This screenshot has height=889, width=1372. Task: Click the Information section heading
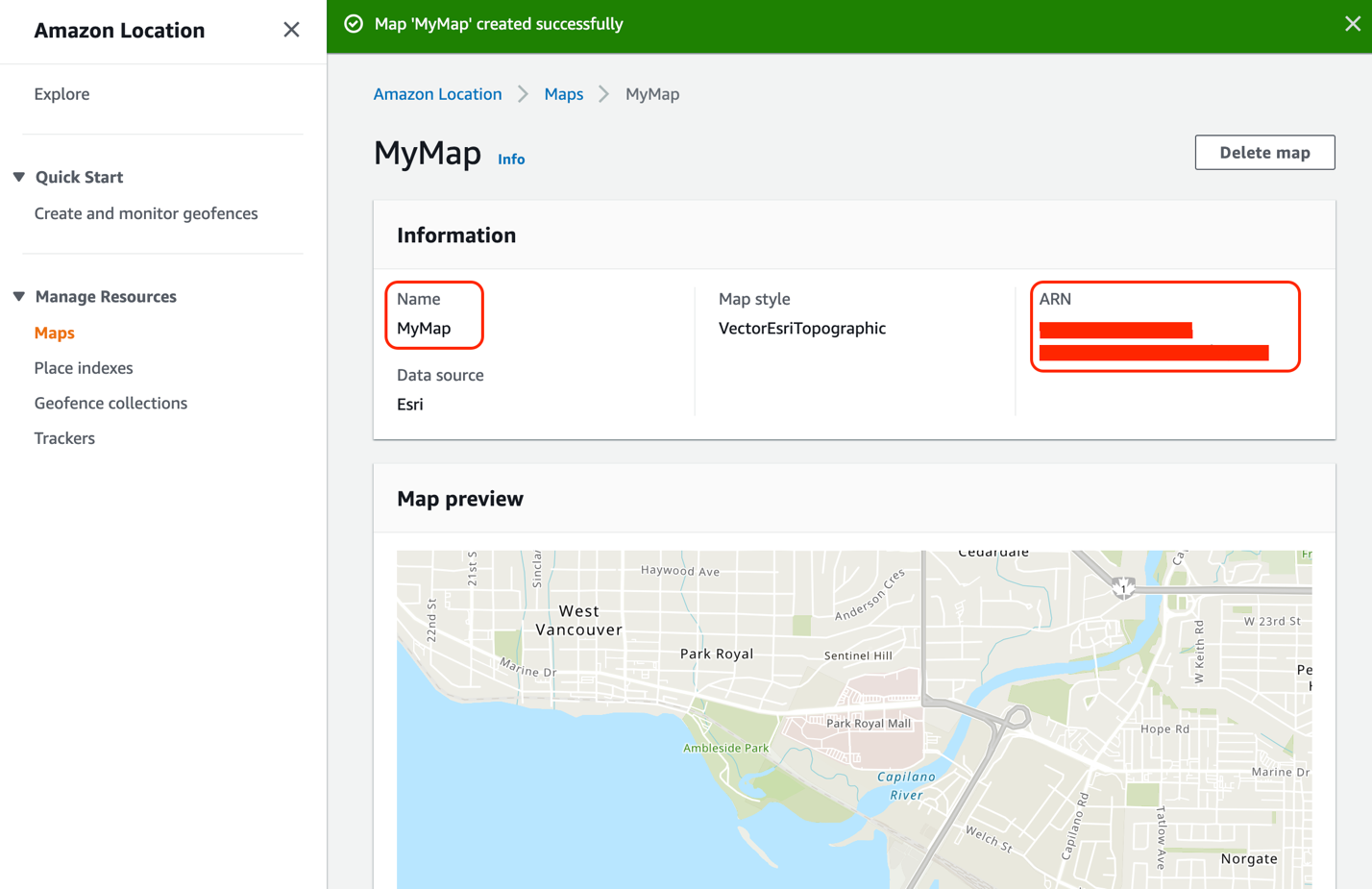click(x=456, y=235)
